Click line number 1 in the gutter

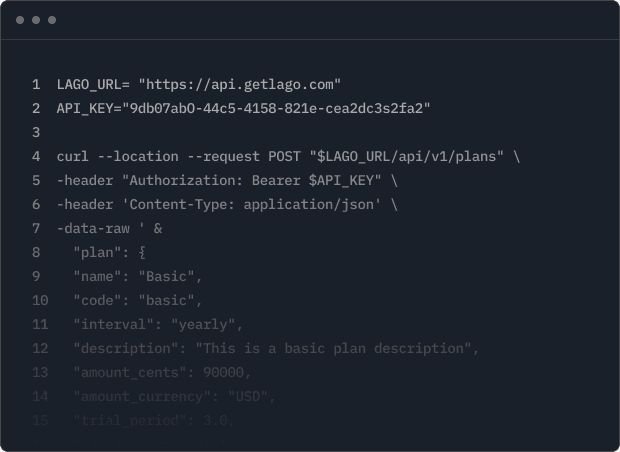(x=36, y=84)
